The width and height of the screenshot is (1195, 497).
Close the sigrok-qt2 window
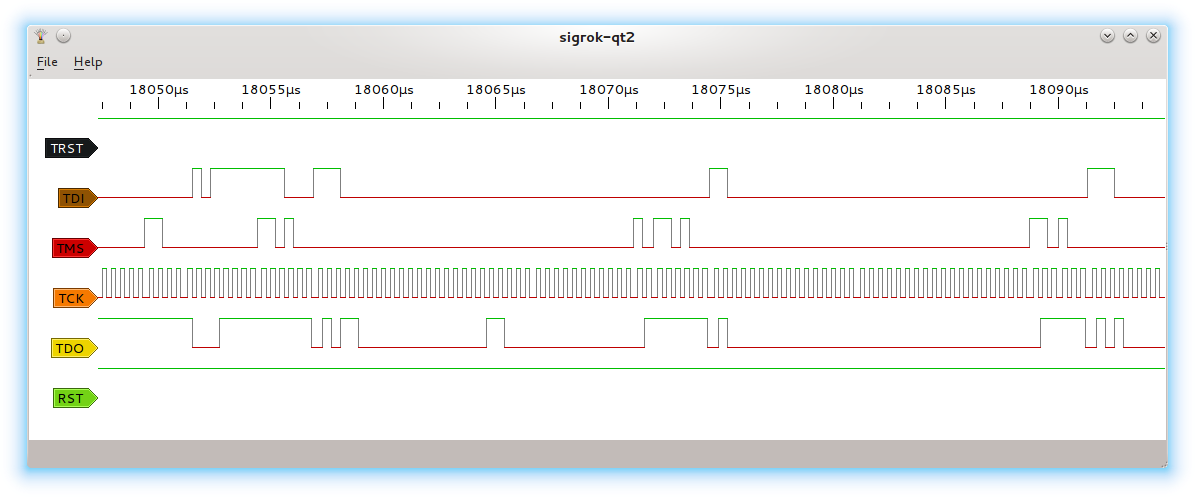pos(1153,36)
